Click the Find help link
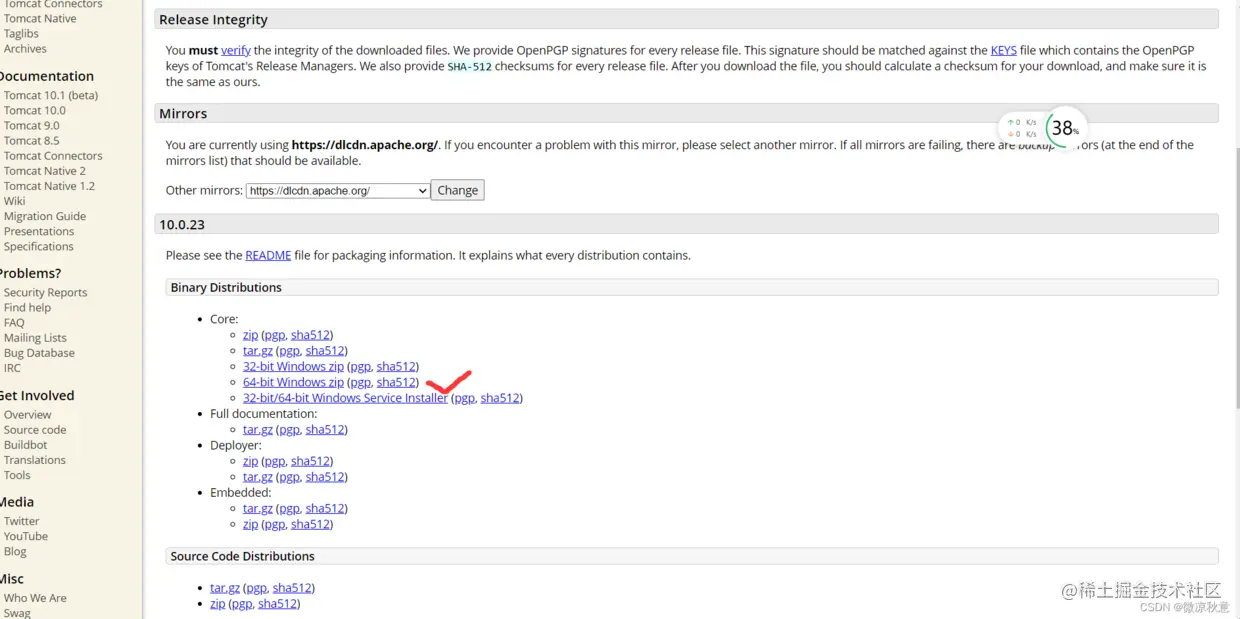 tap(28, 308)
